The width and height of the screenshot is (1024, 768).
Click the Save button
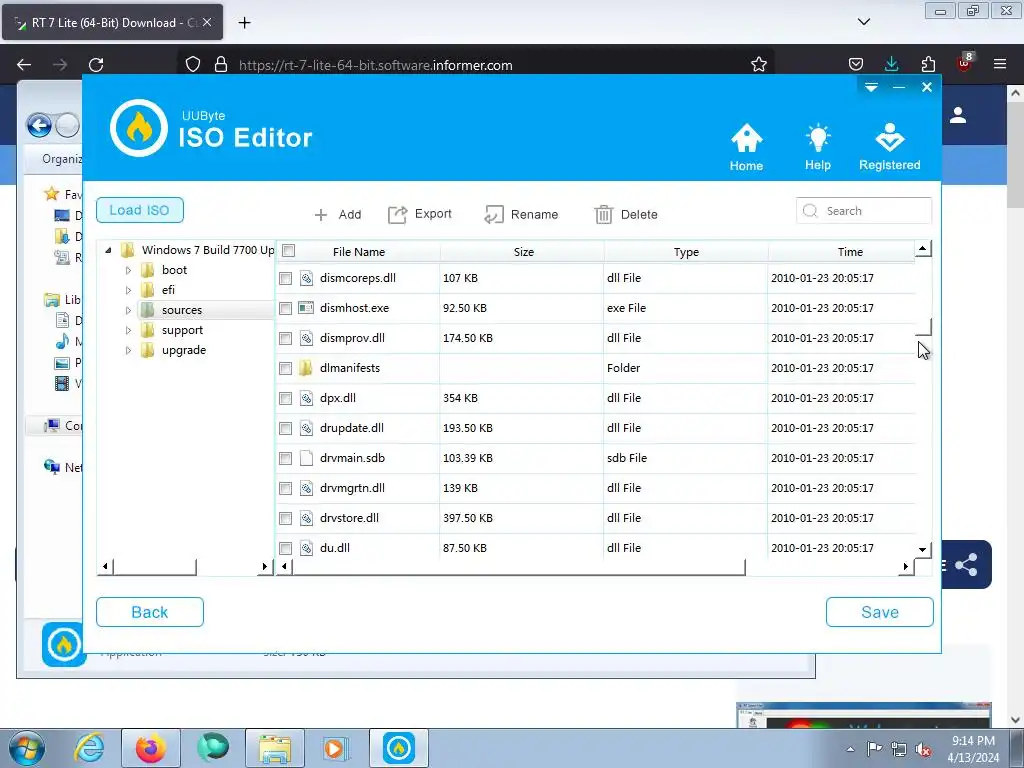click(x=880, y=612)
